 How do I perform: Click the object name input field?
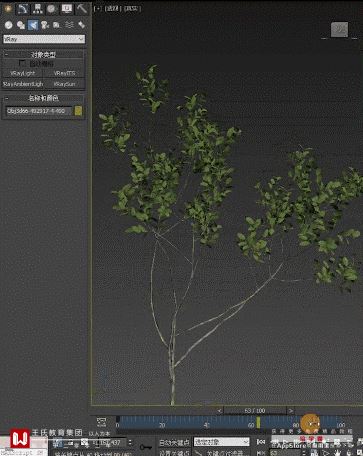tap(39, 111)
